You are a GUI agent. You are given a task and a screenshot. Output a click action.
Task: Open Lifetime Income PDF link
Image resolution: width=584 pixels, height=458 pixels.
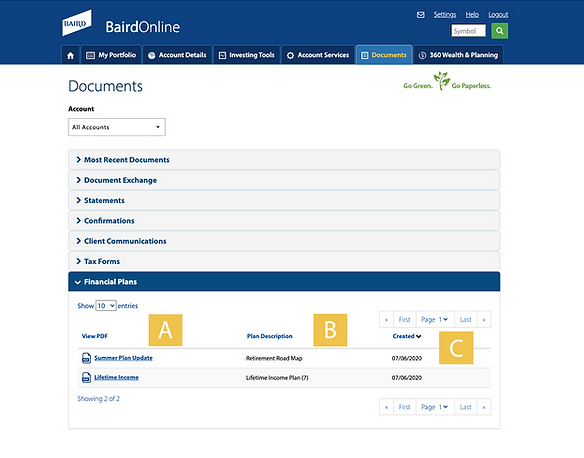(x=116, y=377)
